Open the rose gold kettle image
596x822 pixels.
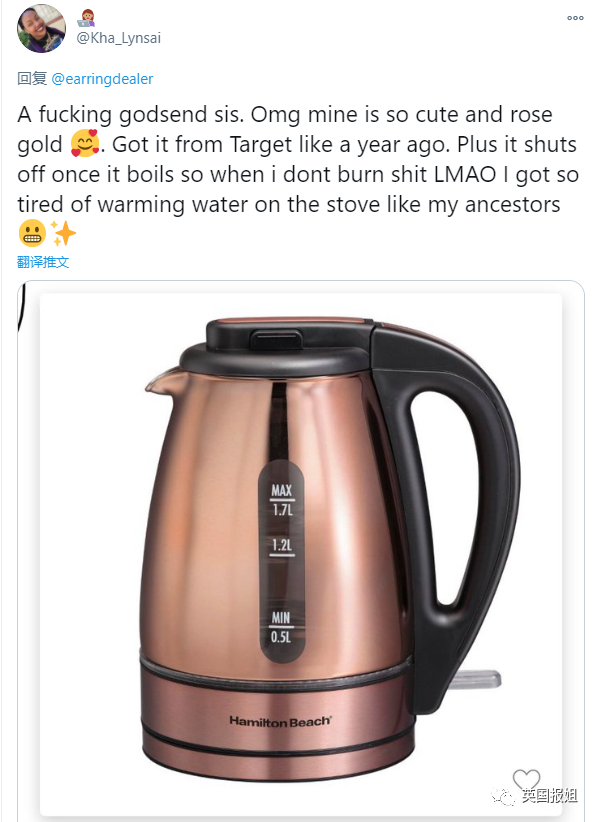[301, 551]
